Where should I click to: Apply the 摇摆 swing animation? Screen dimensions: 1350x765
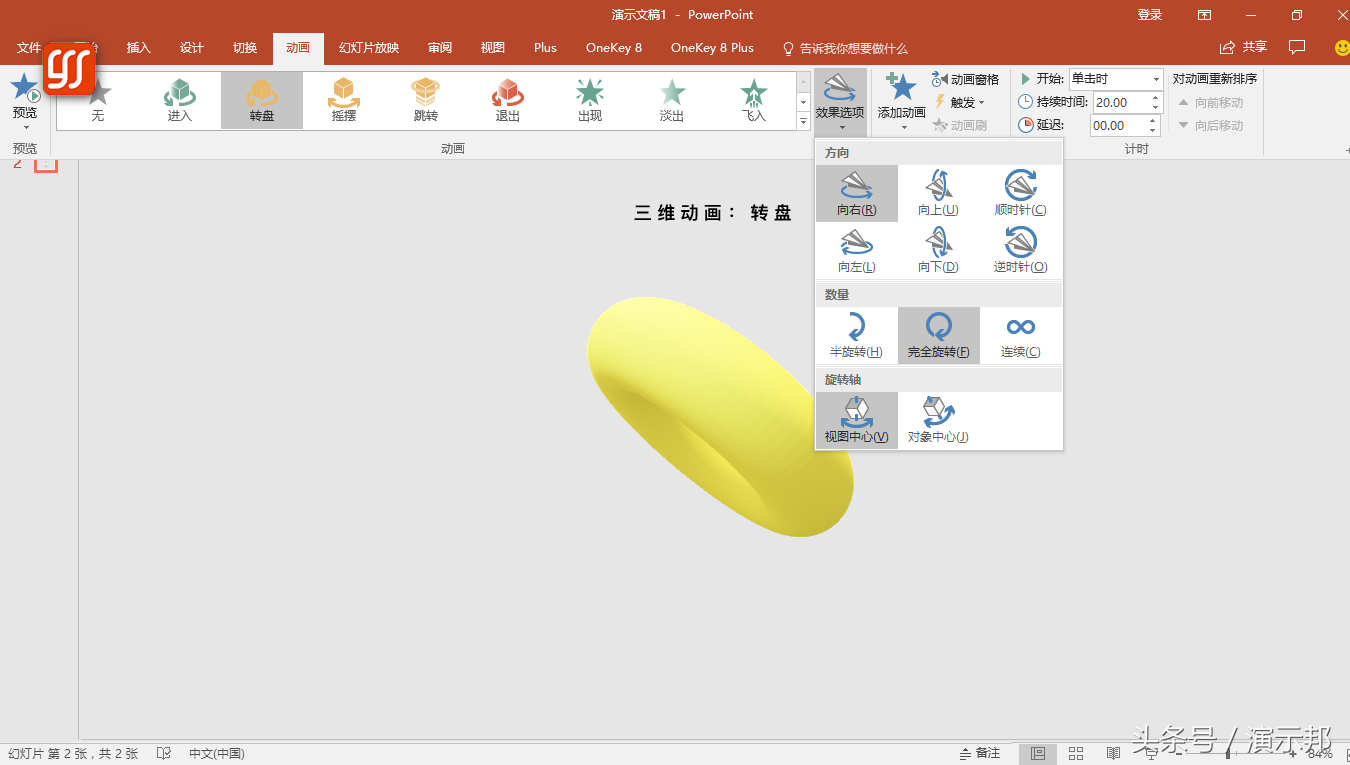click(x=344, y=100)
